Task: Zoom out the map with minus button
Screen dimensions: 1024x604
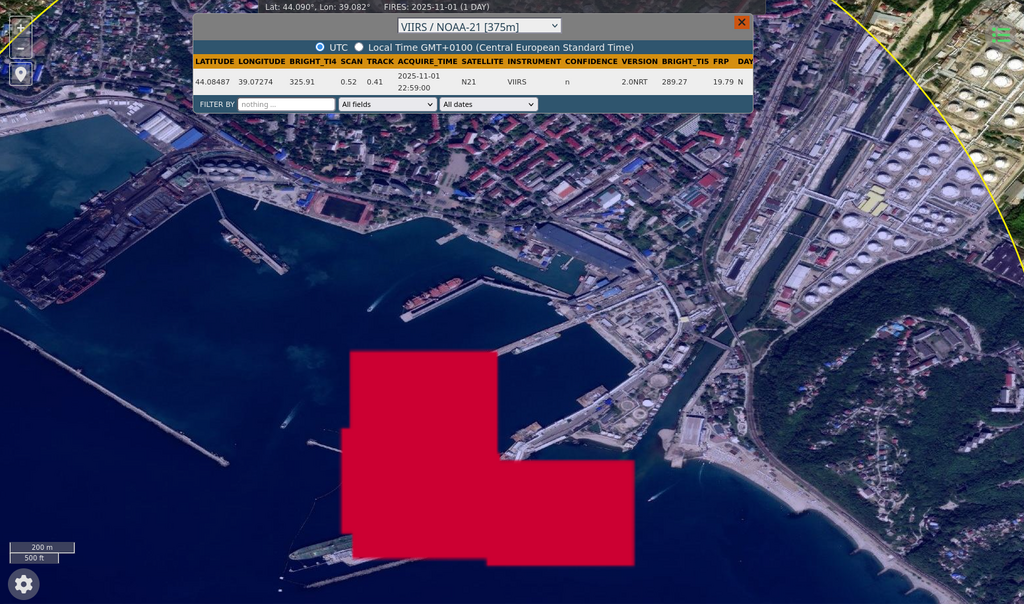Action: (x=20, y=49)
